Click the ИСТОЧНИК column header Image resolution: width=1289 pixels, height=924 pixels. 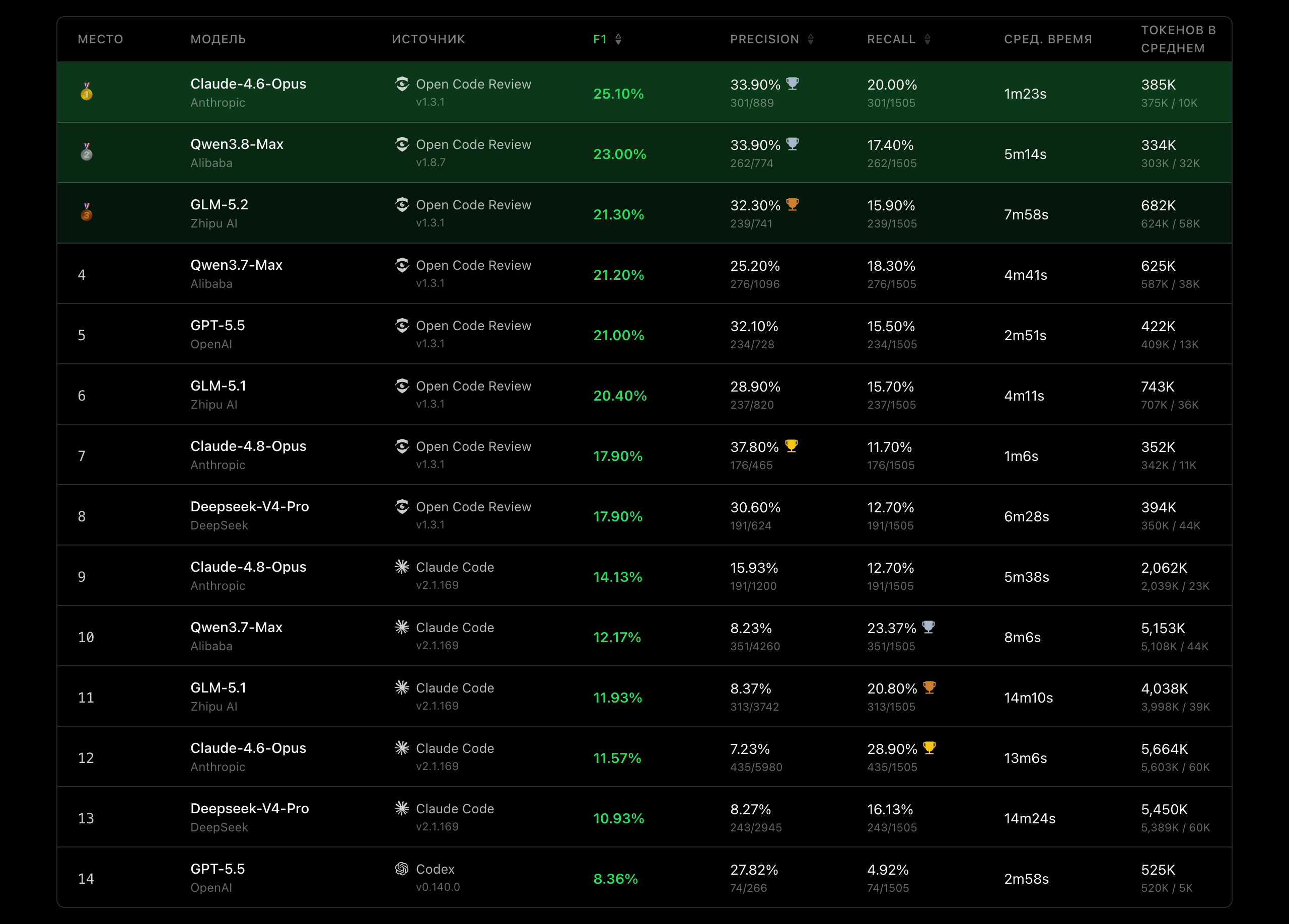pos(428,39)
